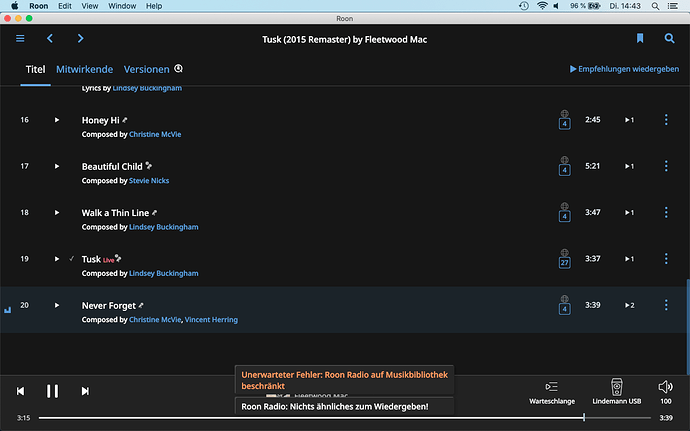Open more options for Never Forget

pos(666,305)
